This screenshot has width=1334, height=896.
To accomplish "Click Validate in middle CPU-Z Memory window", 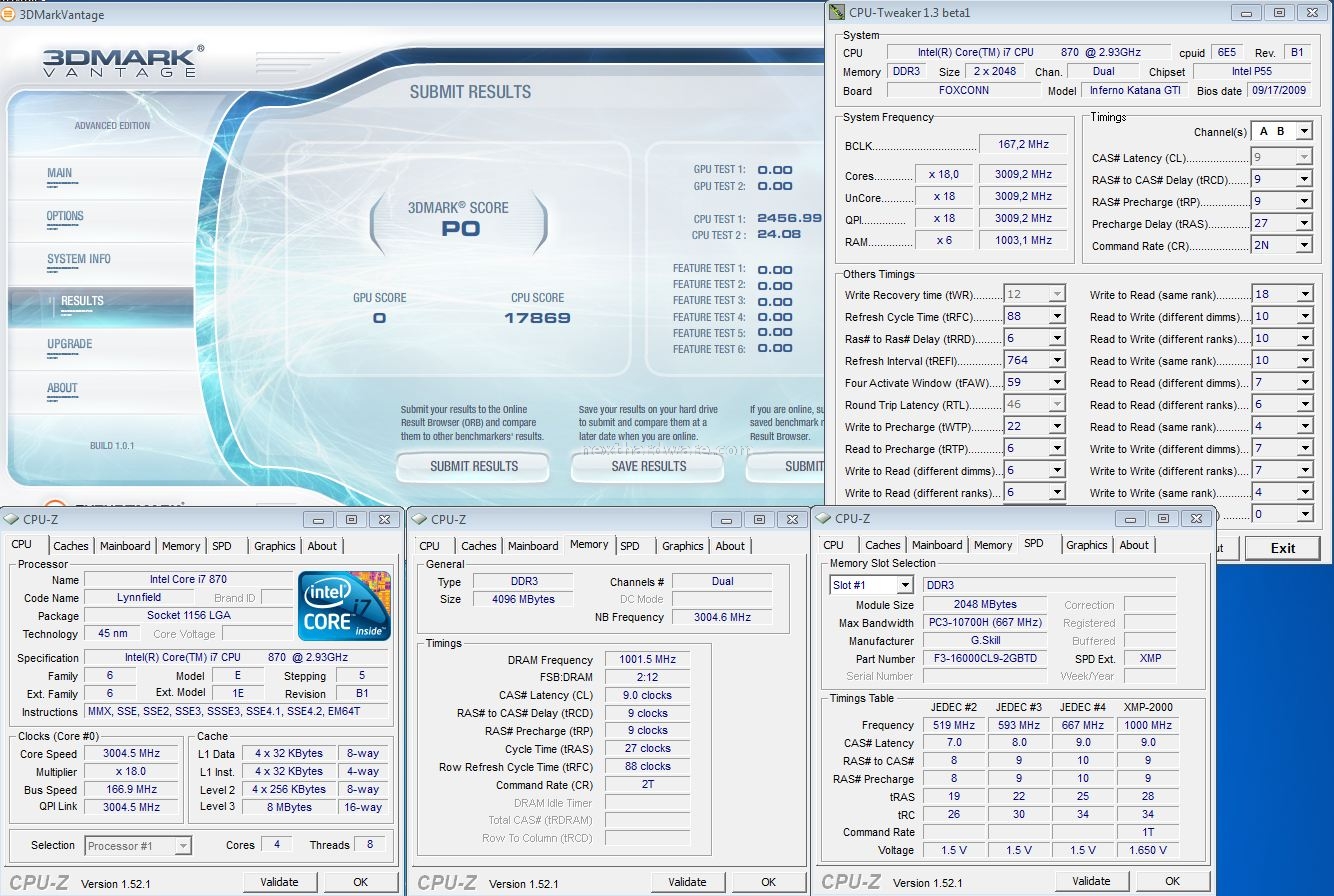I will [x=687, y=882].
